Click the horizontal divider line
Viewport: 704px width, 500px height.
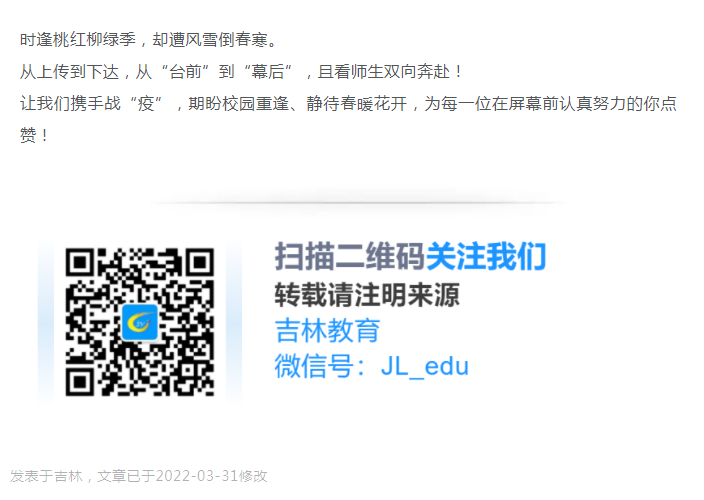tap(359, 203)
